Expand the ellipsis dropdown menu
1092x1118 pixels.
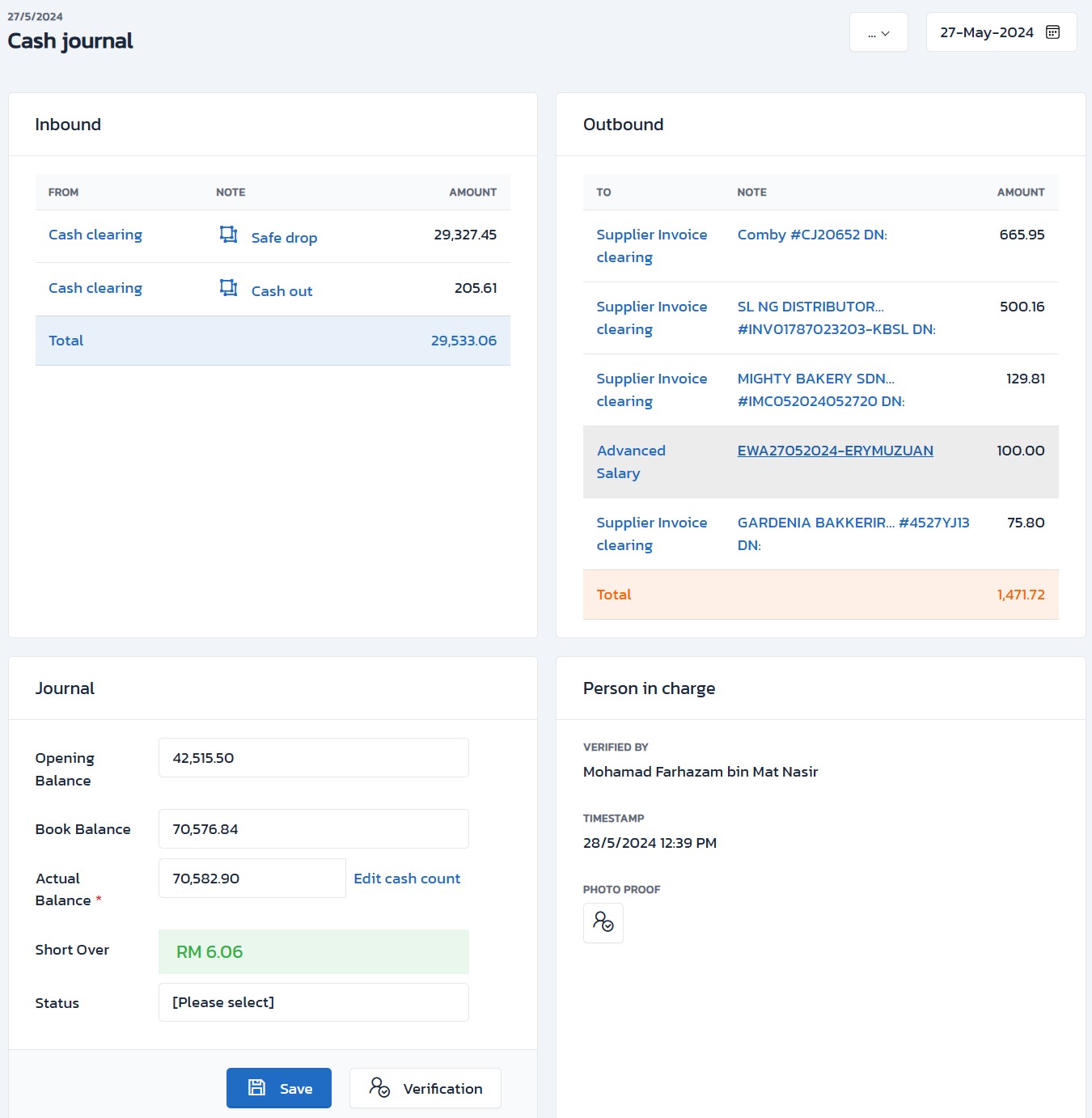click(878, 33)
